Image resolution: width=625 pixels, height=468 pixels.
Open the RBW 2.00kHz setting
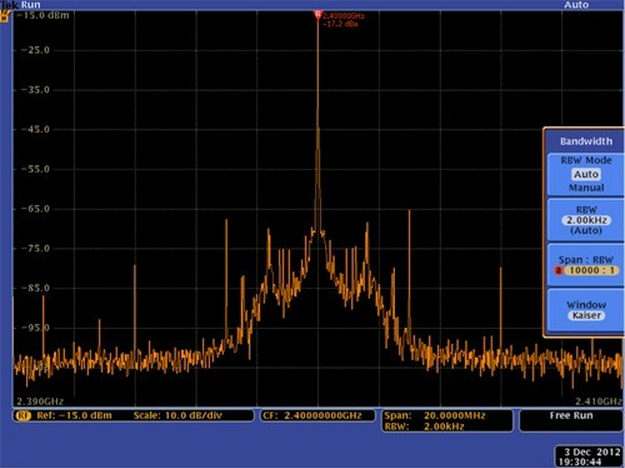pyautogui.click(x=586, y=220)
